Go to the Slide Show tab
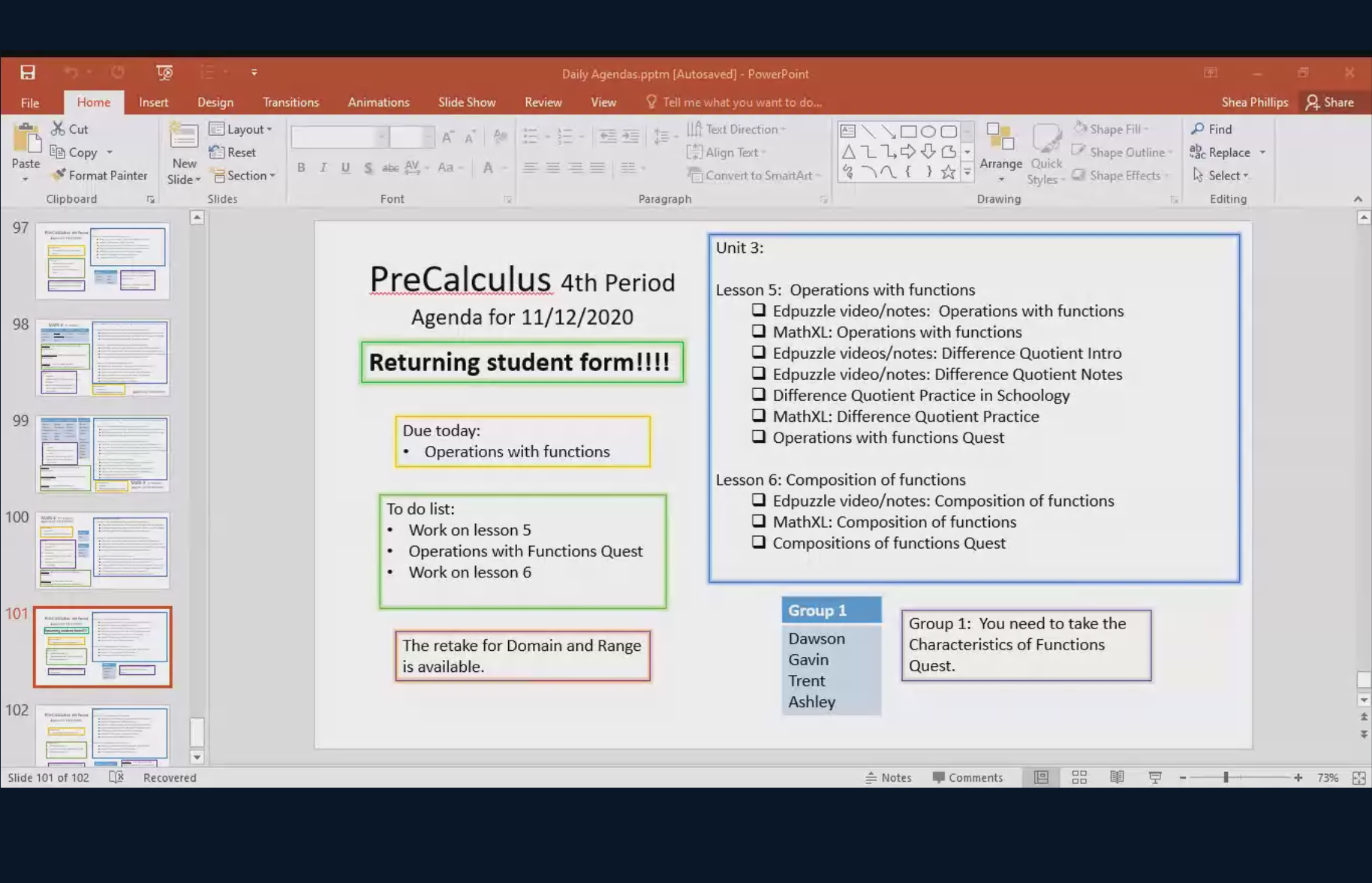 [467, 102]
